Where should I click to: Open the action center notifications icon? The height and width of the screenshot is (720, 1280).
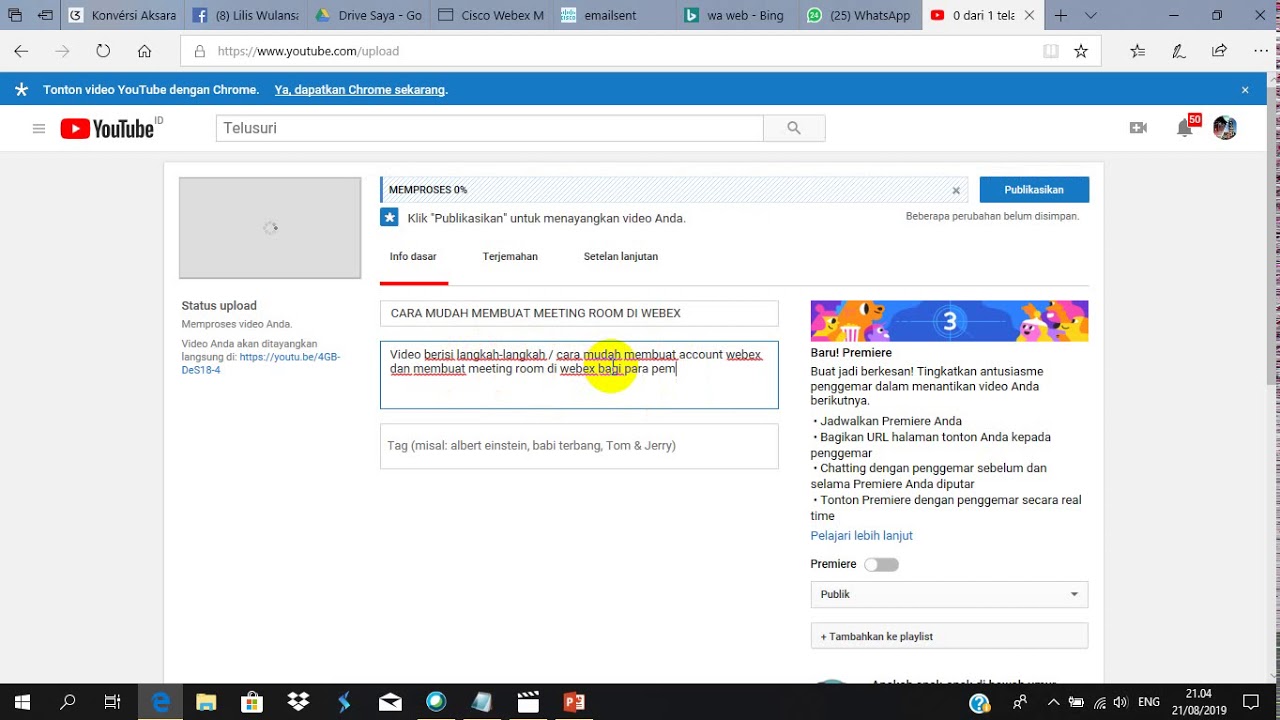coord(1251,702)
